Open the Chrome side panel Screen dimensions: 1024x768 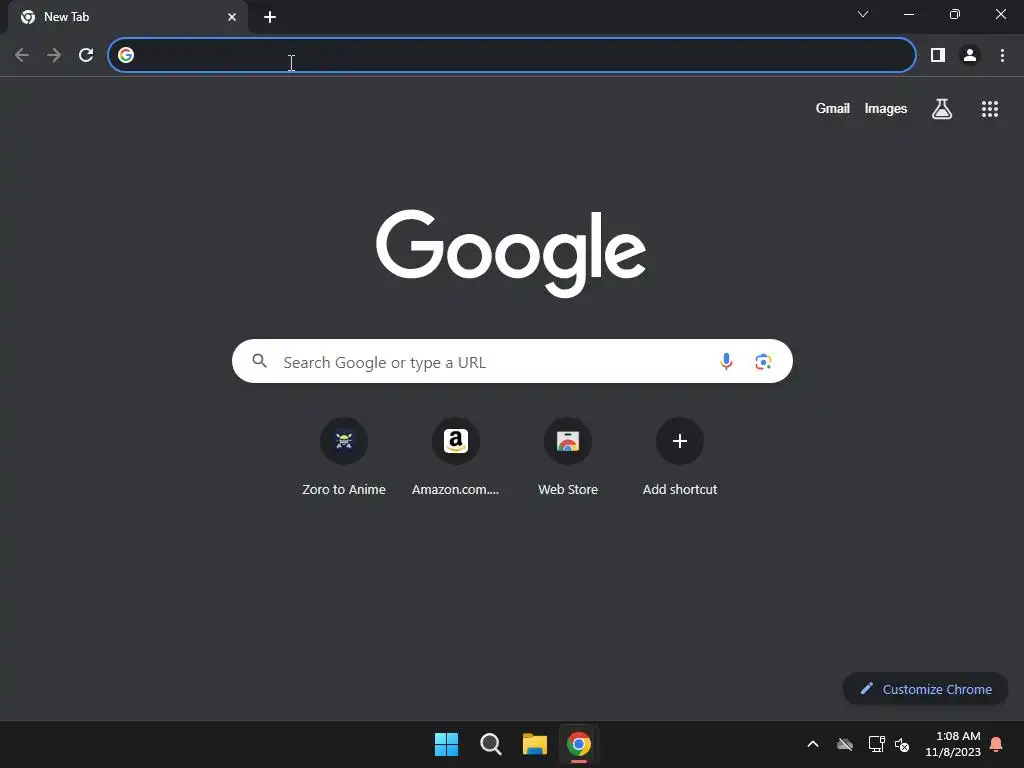point(938,56)
